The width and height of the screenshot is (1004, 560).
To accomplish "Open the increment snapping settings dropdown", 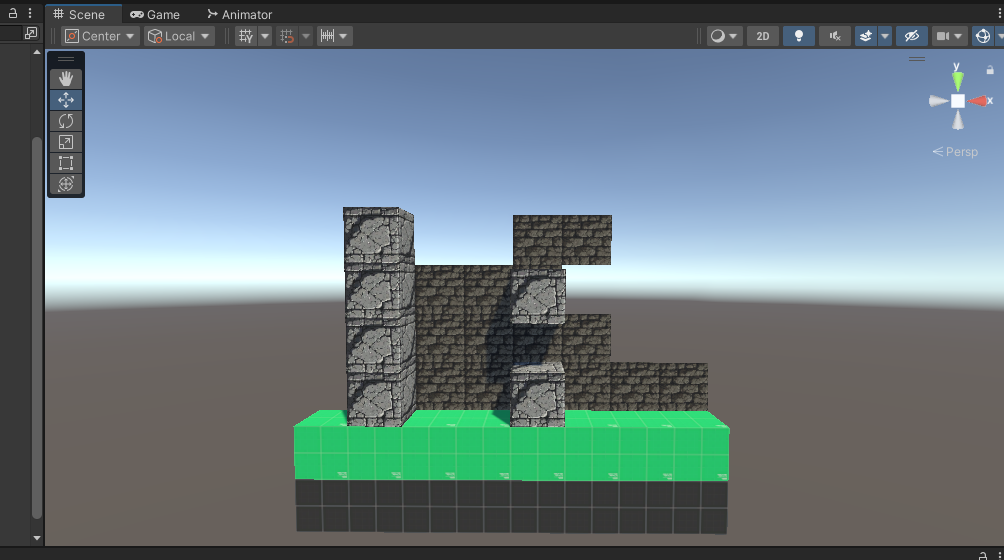I will (x=334, y=36).
